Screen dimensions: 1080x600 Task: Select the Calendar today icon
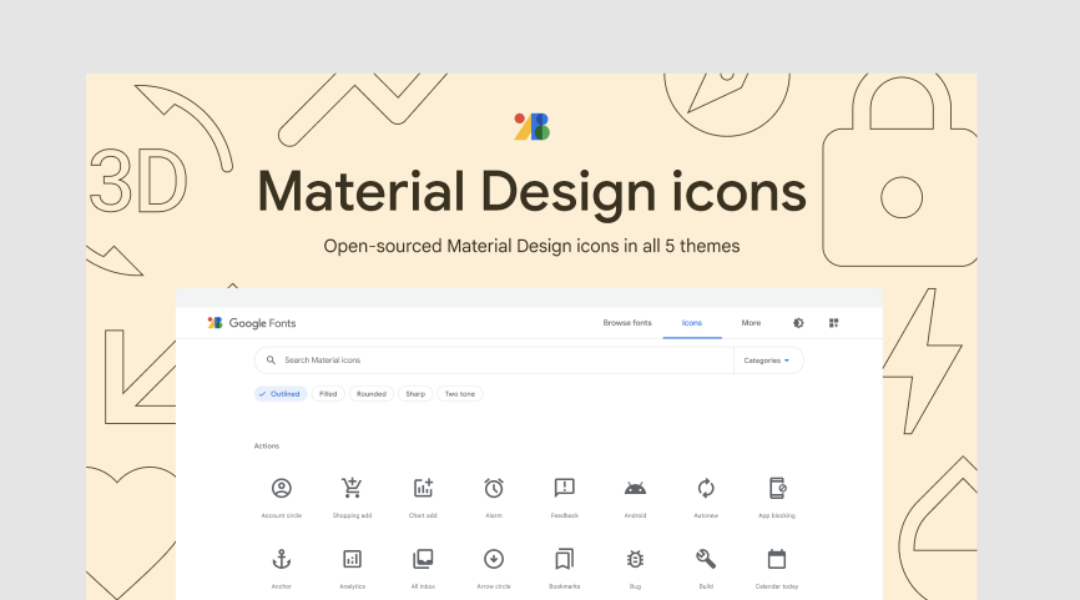tap(777, 559)
